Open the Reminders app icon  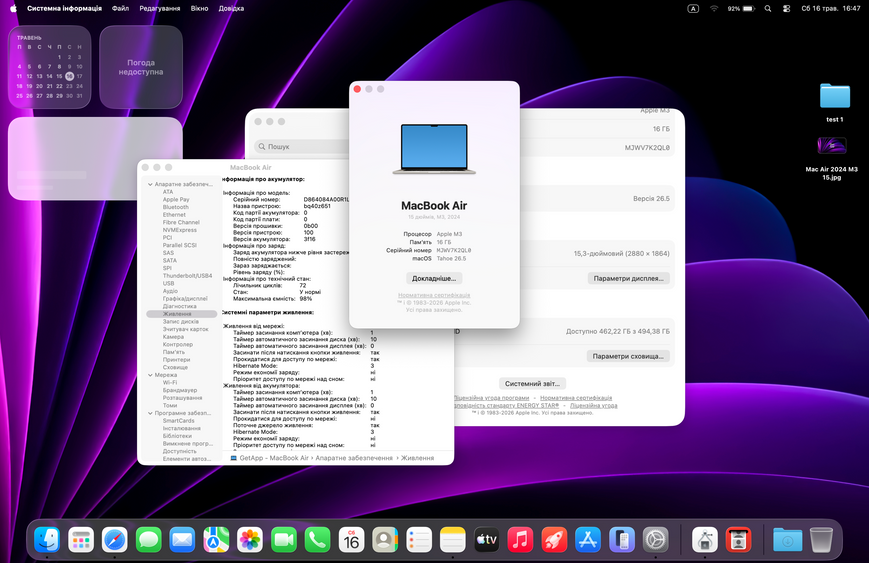point(419,539)
